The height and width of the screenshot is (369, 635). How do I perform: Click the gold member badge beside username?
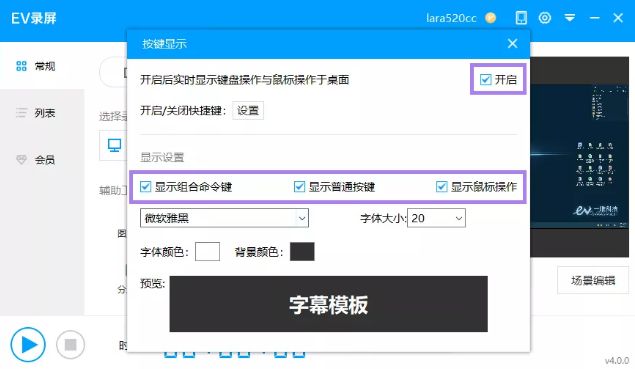pos(490,18)
